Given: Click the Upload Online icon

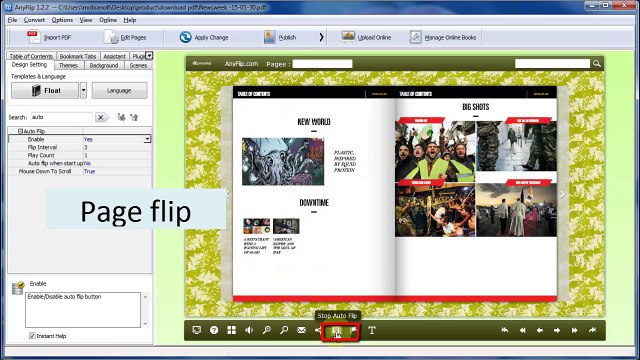Looking at the screenshot, I should click(x=348, y=37).
